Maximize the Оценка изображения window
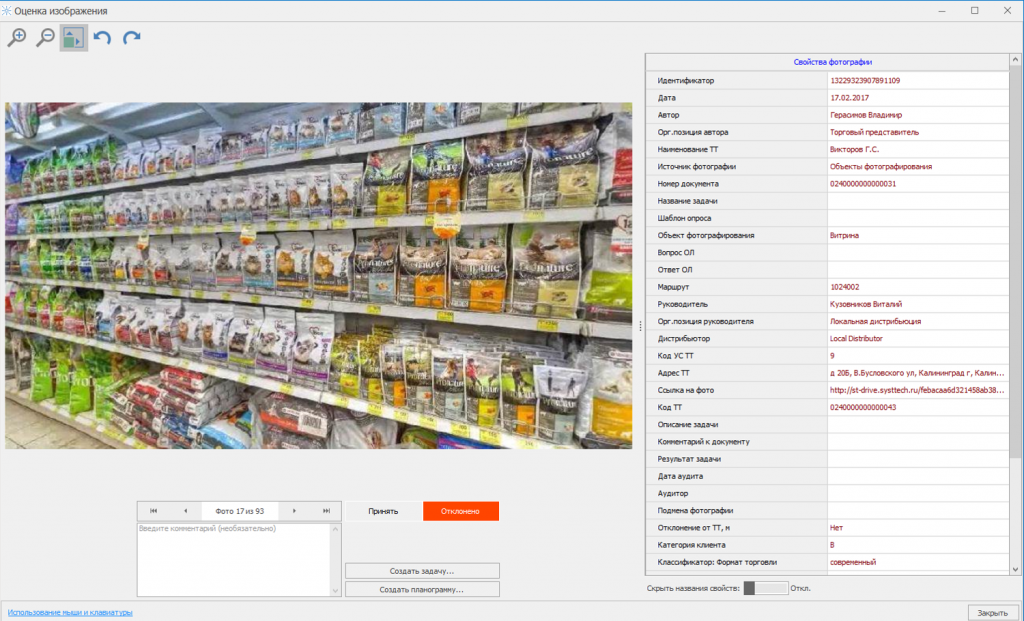This screenshot has height=621, width=1024. coord(974,10)
